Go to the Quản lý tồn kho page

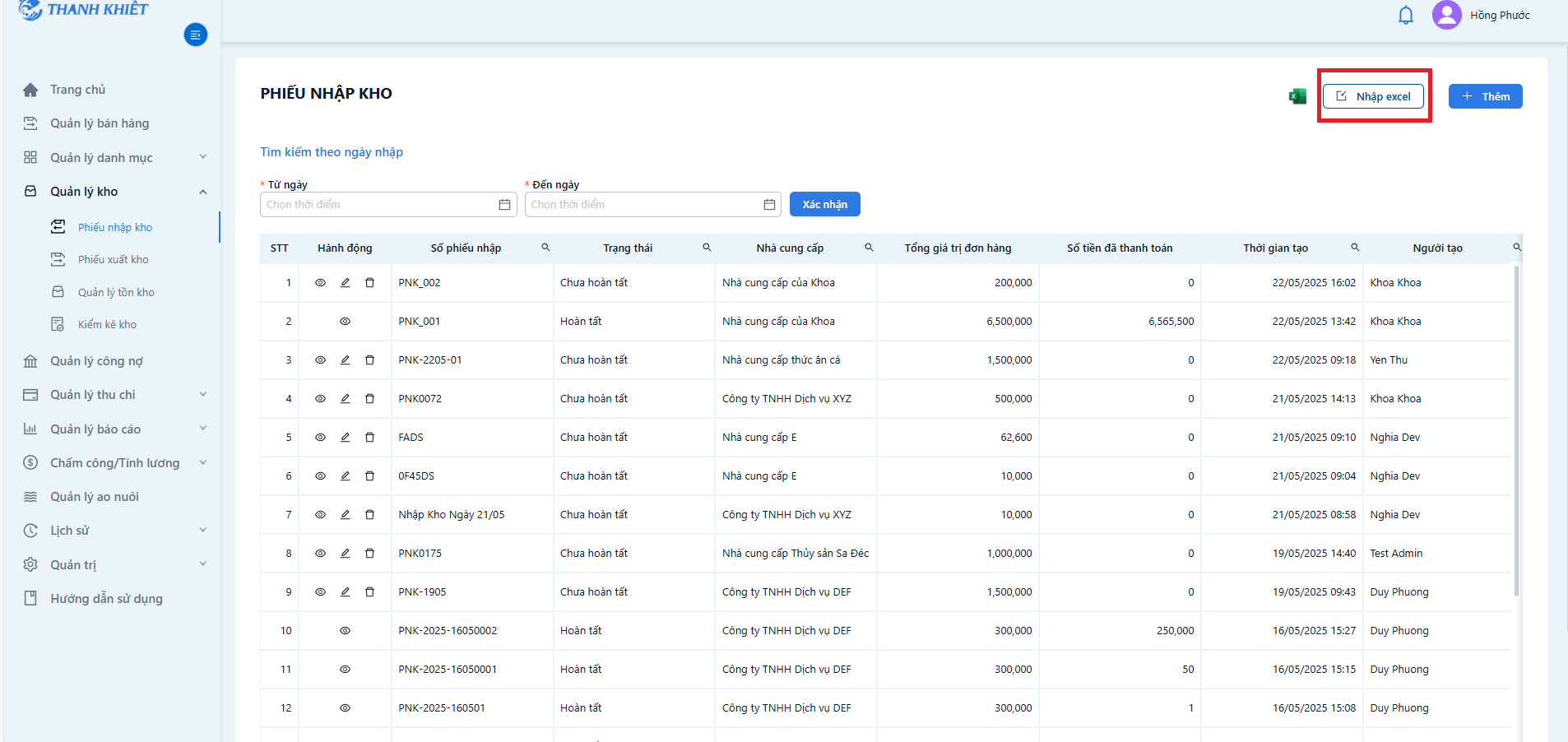(116, 292)
